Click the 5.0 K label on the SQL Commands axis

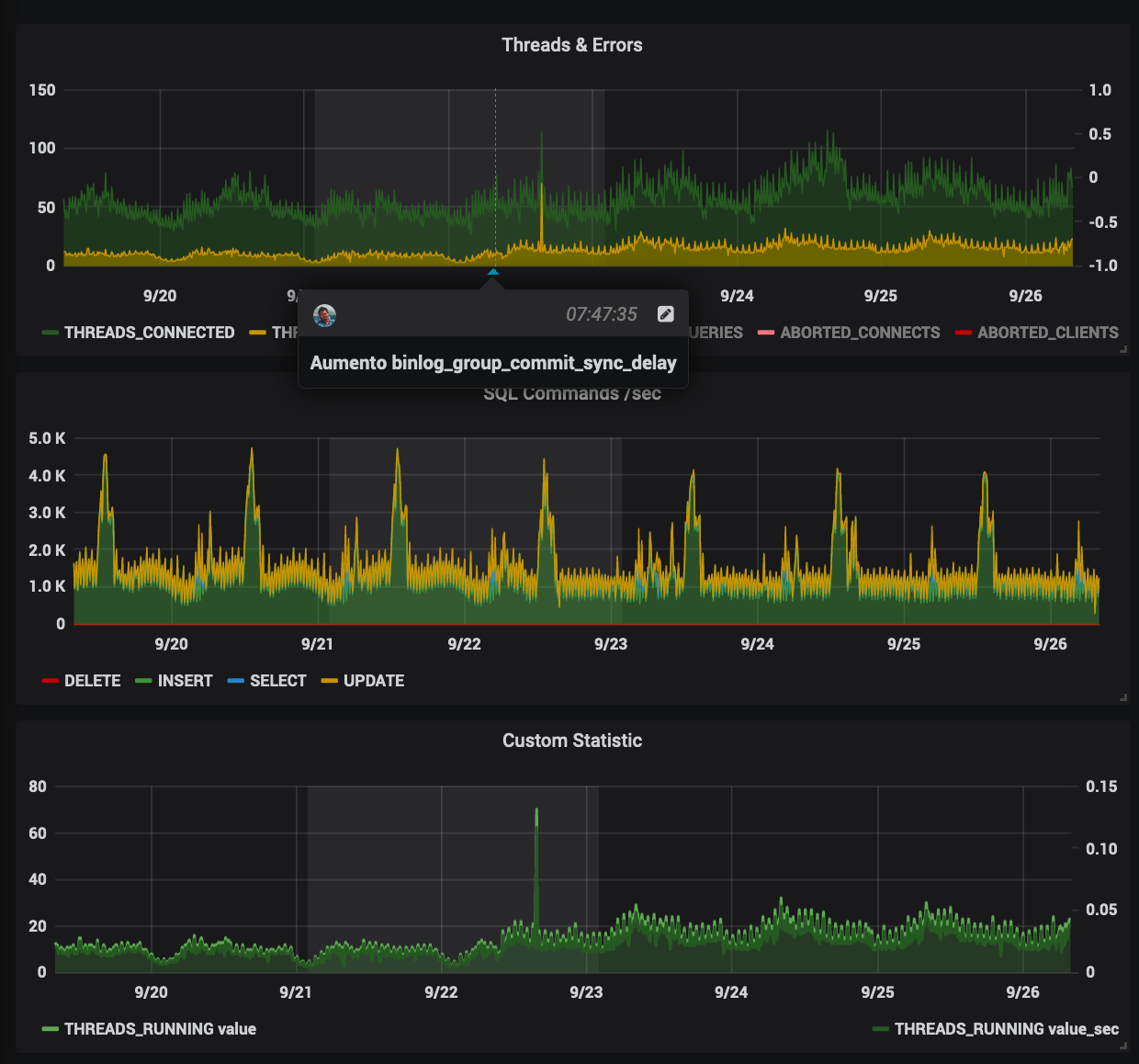[x=47, y=438]
